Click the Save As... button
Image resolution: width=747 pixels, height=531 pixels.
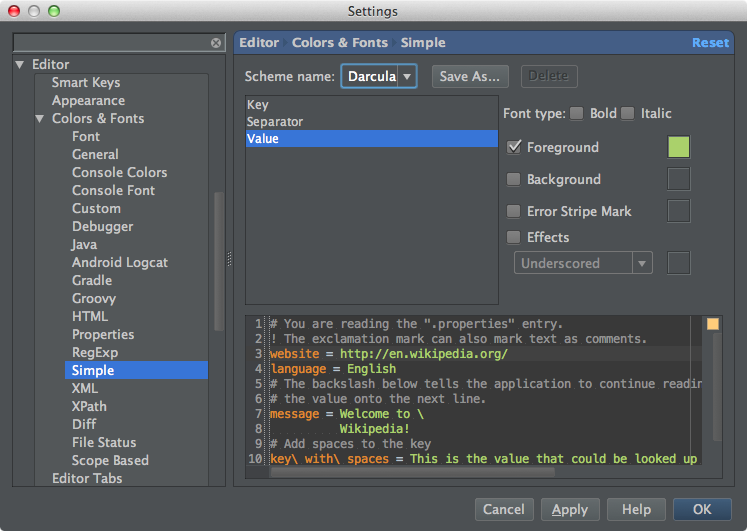470,76
